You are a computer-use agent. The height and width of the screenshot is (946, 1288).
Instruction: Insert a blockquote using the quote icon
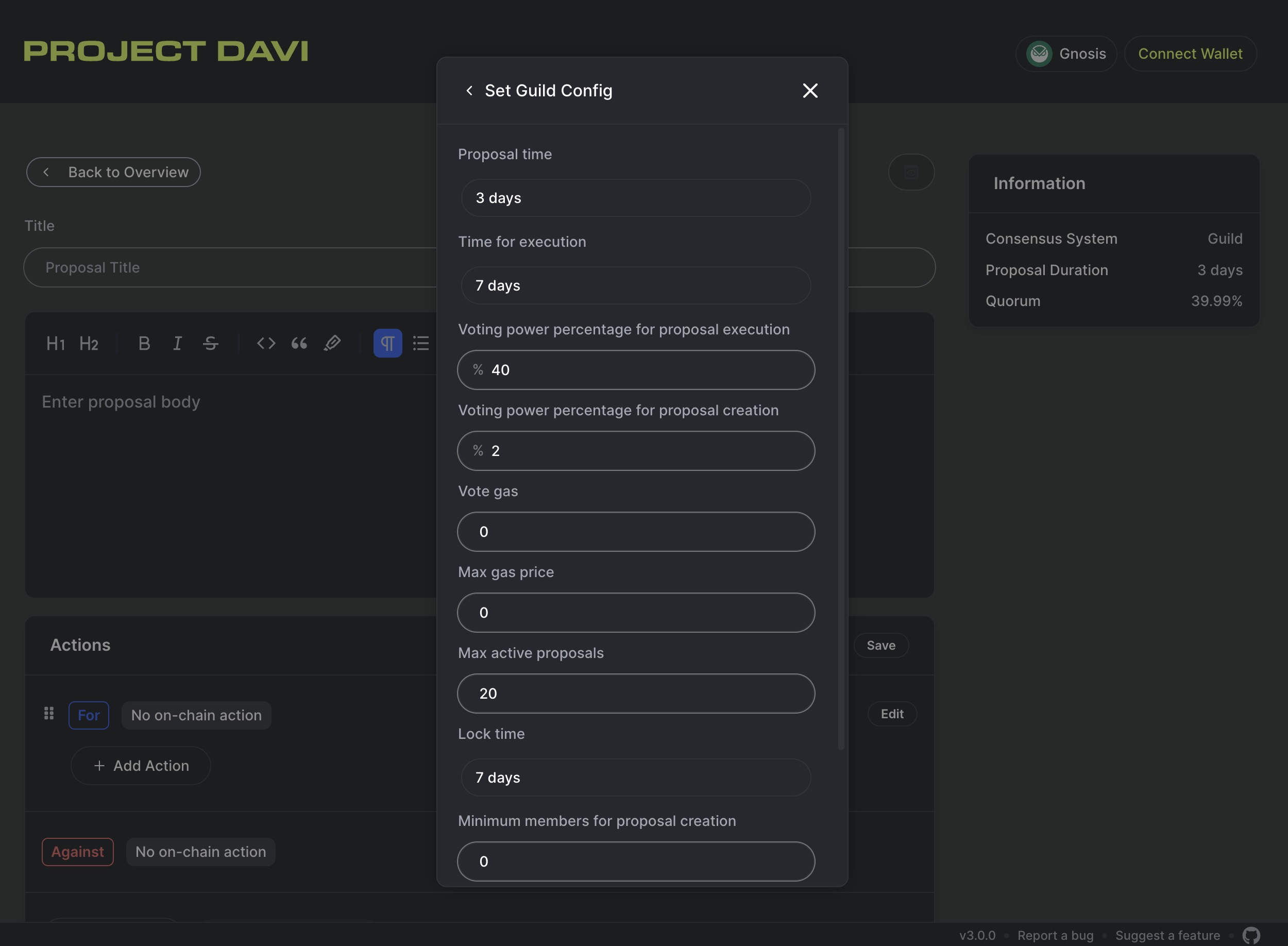tap(299, 343)
